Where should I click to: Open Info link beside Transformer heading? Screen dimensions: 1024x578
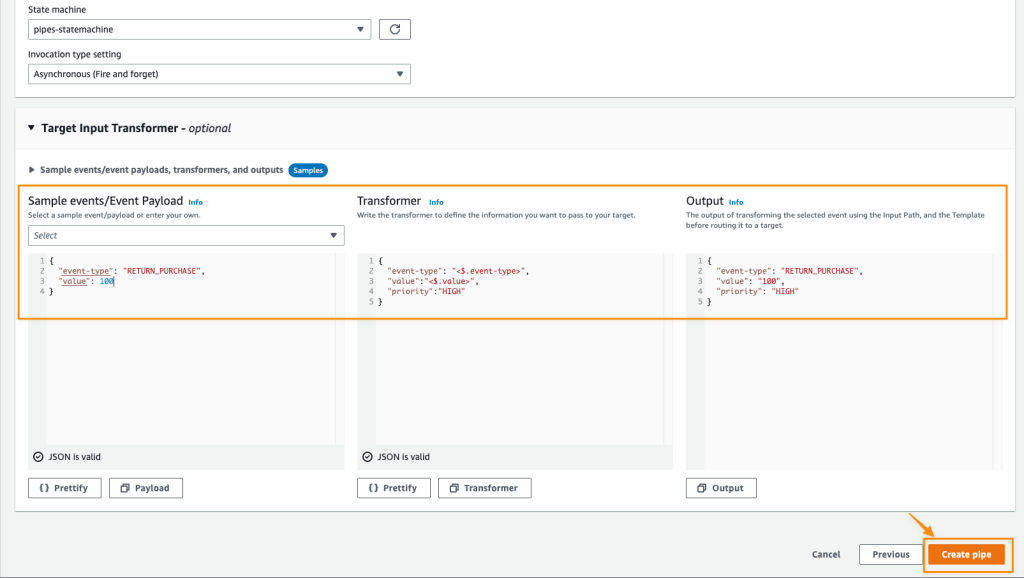point(436,202)
